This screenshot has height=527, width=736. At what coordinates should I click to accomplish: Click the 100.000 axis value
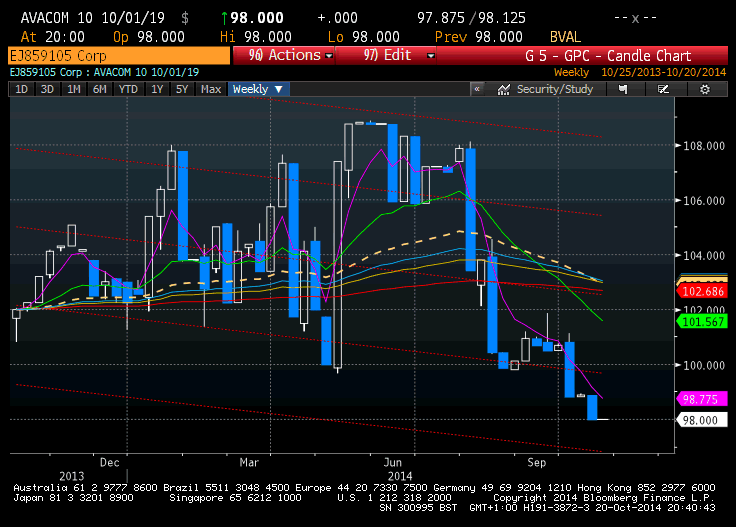click(x=704, y=365)
